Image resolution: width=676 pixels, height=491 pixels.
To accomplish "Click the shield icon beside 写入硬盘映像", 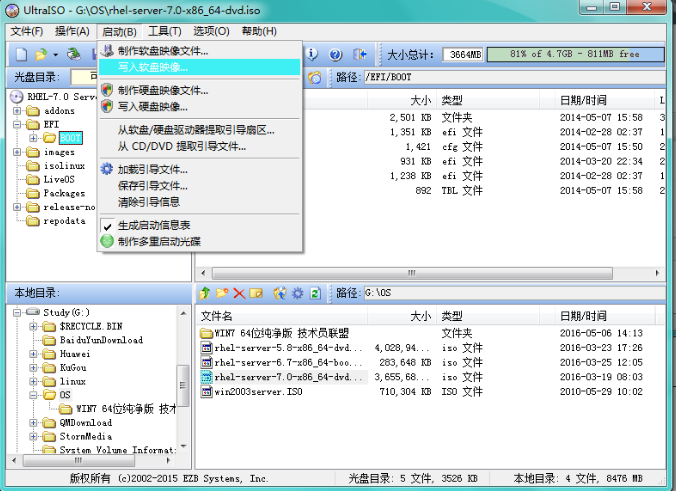I will (x=107, y=106).
